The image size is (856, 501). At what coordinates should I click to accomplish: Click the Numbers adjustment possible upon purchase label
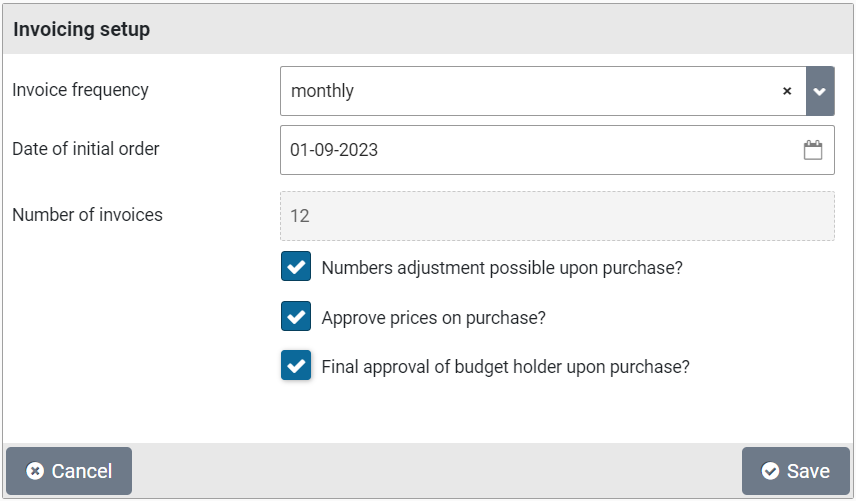point(502,268)
